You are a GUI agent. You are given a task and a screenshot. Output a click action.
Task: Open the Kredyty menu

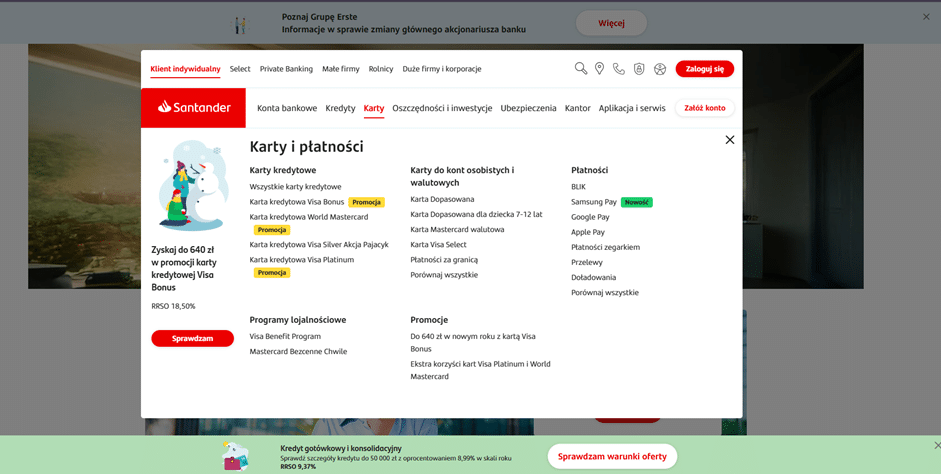coord(340,108)
